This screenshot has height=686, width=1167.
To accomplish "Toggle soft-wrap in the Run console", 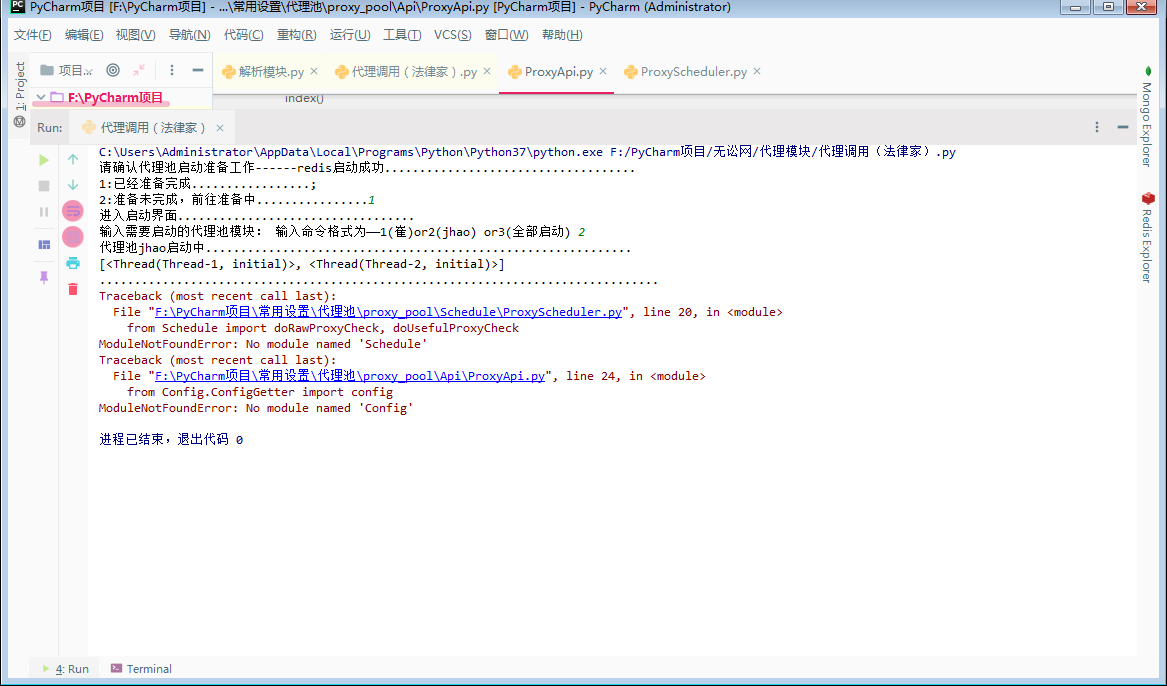I will click(73, 211).
